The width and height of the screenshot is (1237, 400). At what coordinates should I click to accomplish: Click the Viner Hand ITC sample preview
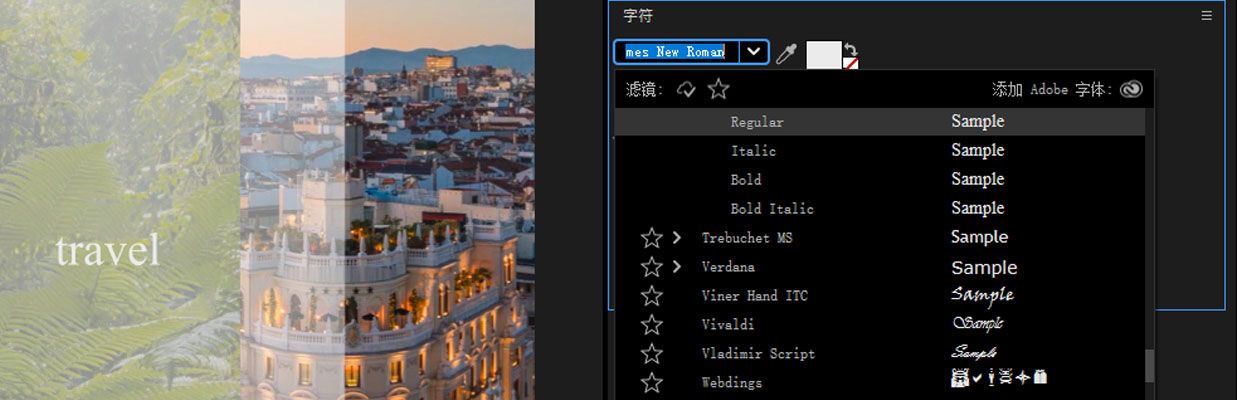tap(982, 295)
